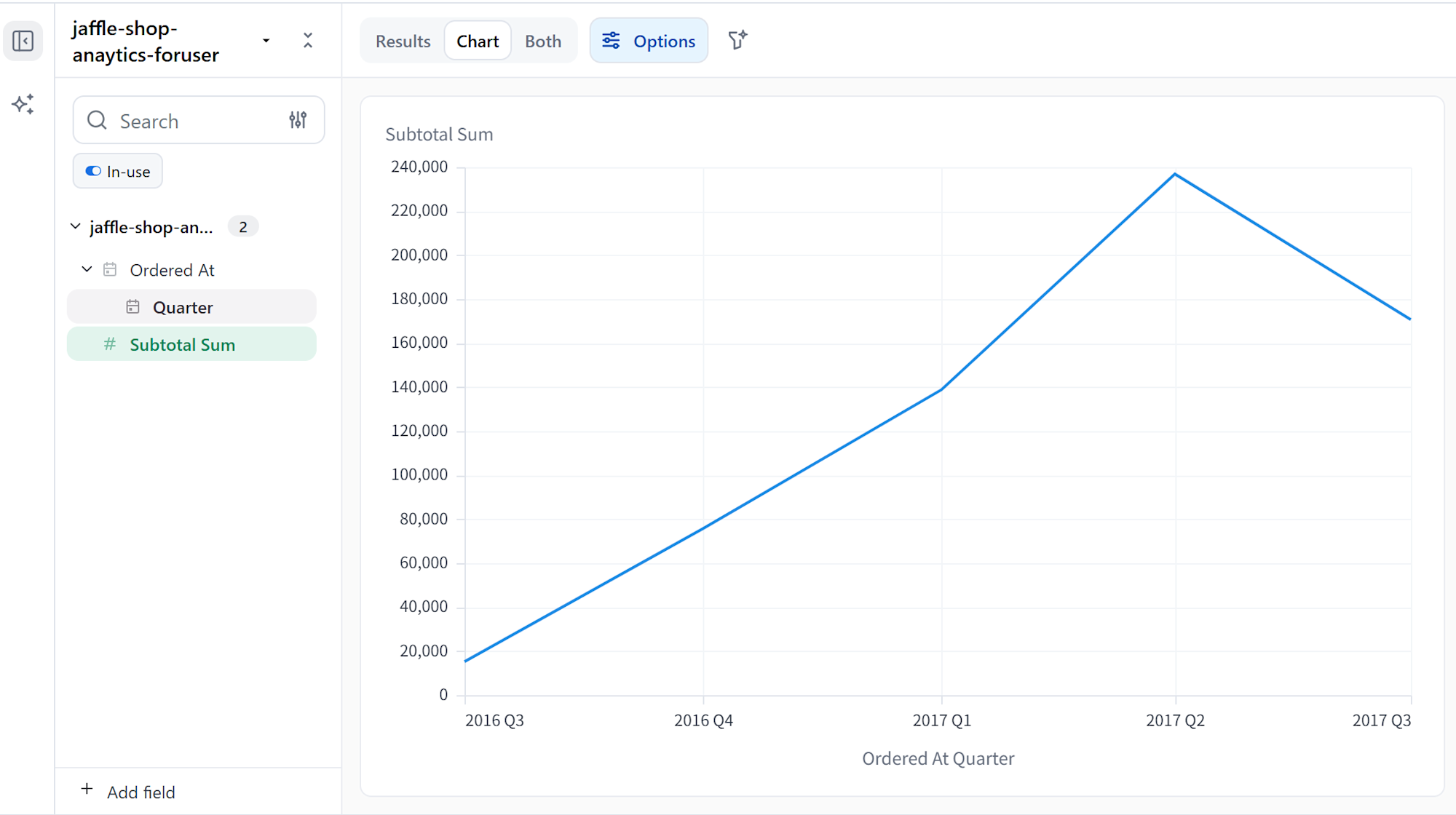Screen dimensions: 1456x815
Task: Select the Quarter dimension field
Action: tap(183, 307)
